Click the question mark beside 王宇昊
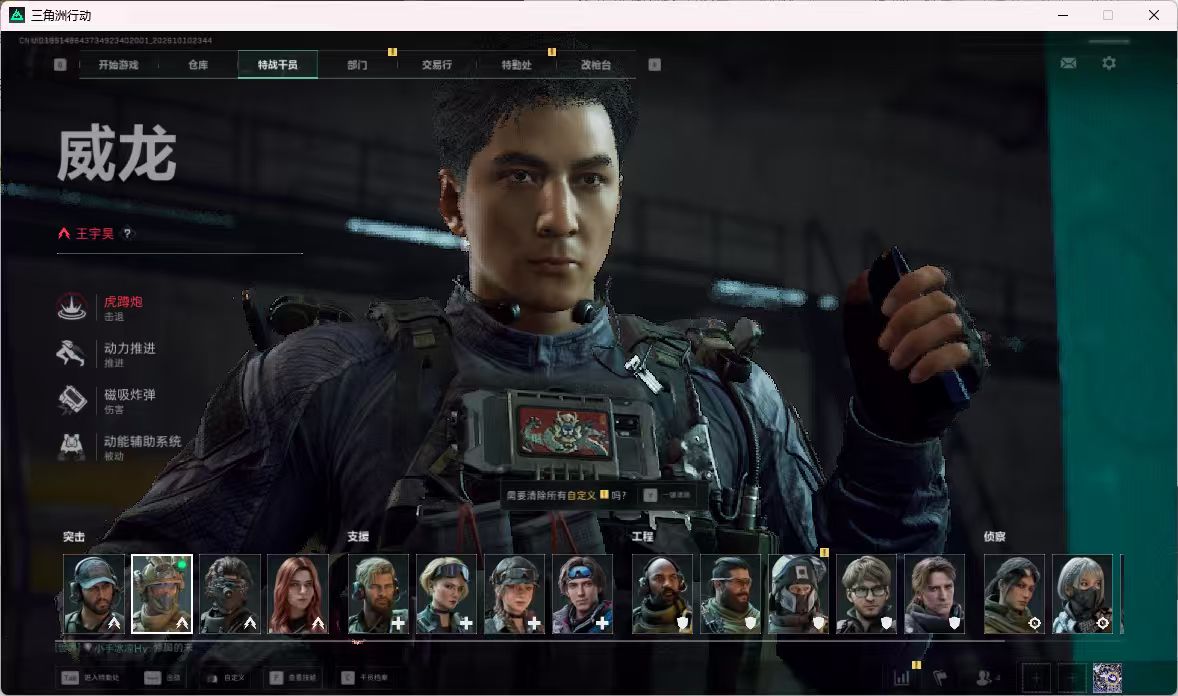Viewport: 1178px width, 696px height. click(127, 234)
